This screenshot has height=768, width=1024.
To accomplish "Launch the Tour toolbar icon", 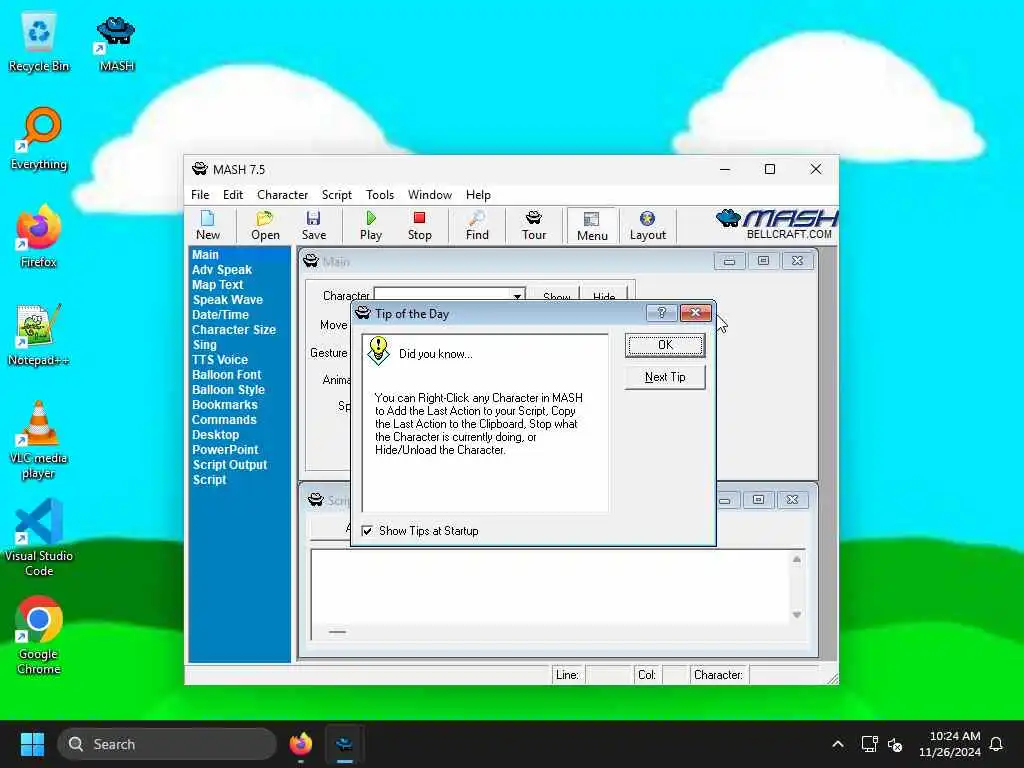I will click(x=534, y=226).
